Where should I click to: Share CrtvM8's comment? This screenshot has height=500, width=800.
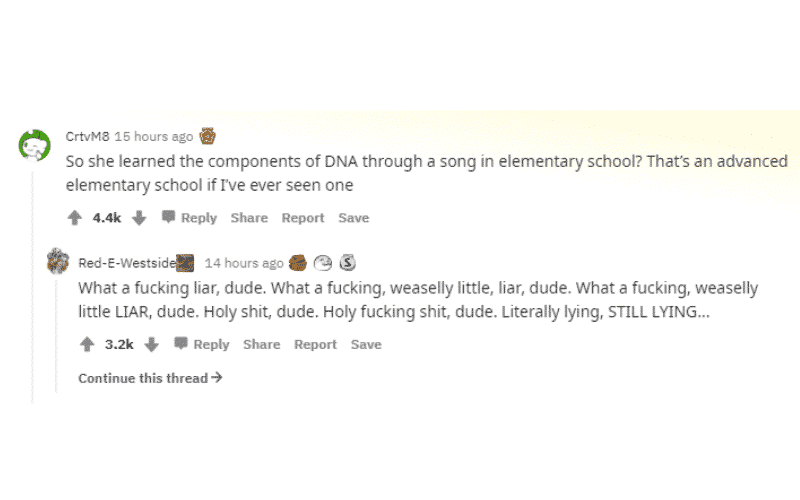[249, 218]
